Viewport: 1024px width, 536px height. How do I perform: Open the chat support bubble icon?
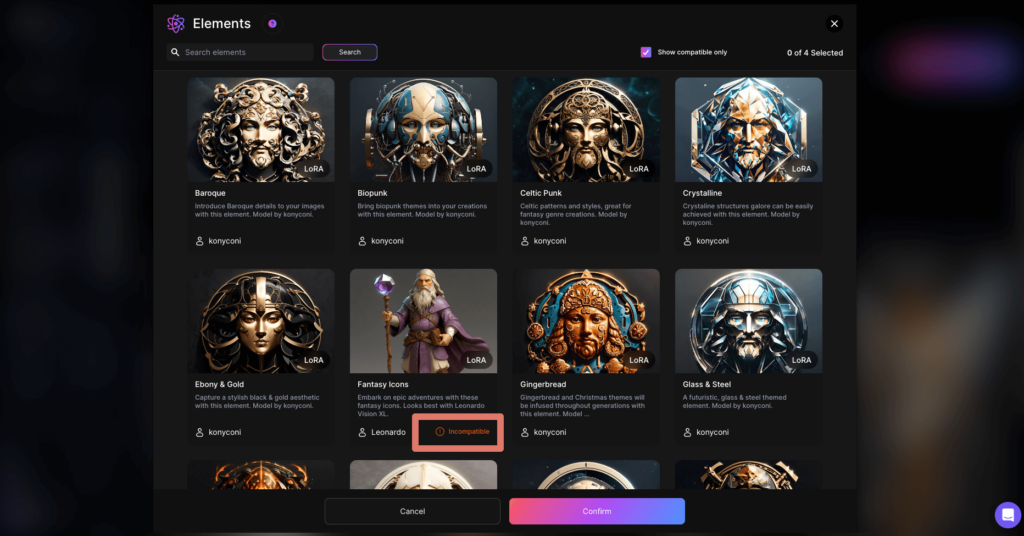coord(1007,514)
